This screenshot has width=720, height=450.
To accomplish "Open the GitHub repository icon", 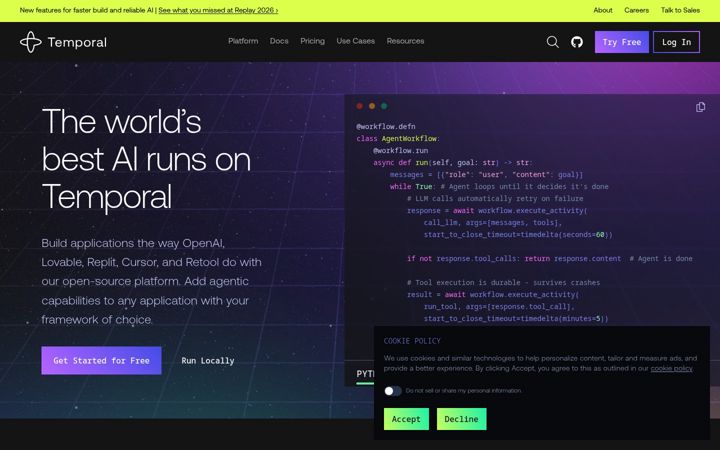I will pos(577,42).
